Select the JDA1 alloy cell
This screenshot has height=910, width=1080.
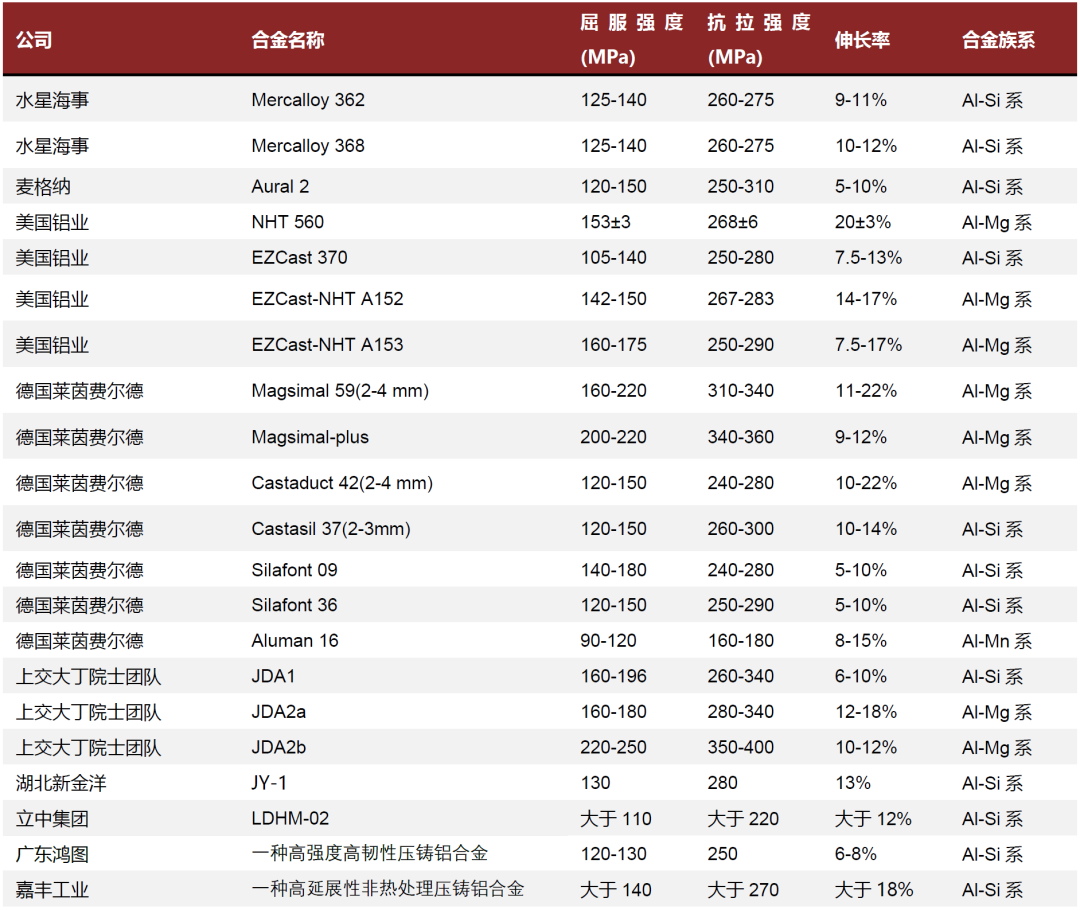[x=273, y=676]
